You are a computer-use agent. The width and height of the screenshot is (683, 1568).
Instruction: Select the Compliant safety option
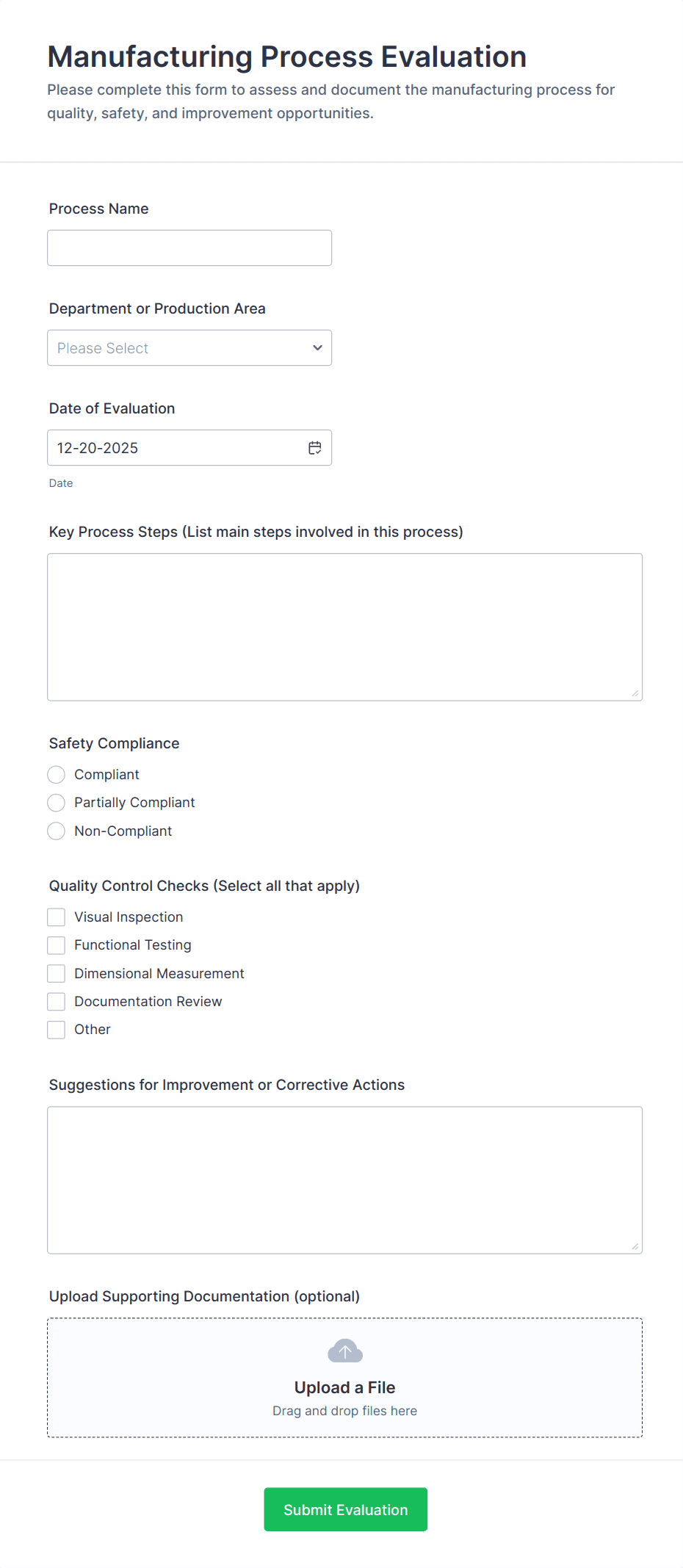click(56, 774)
